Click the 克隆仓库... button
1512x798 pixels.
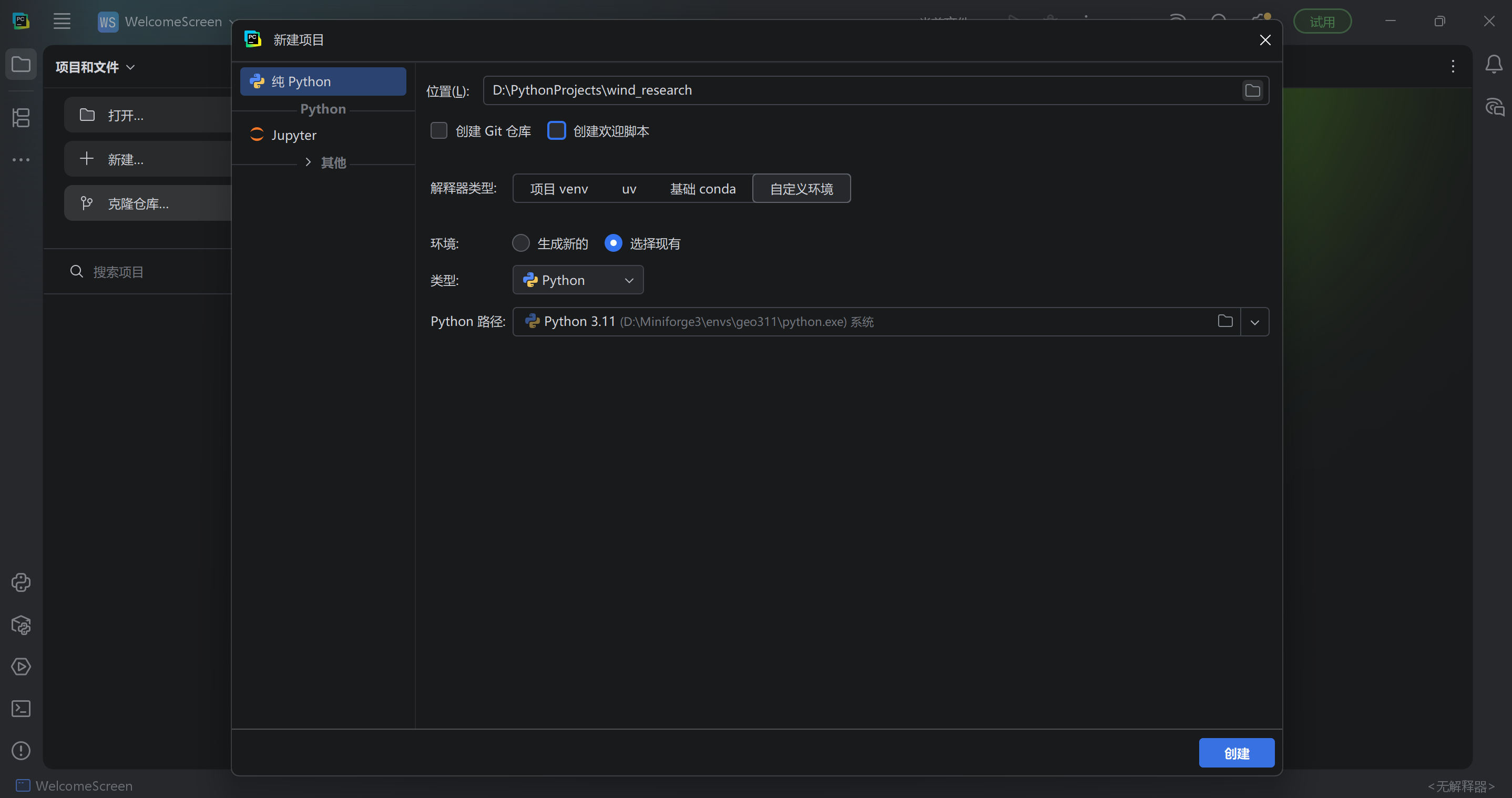148,203
